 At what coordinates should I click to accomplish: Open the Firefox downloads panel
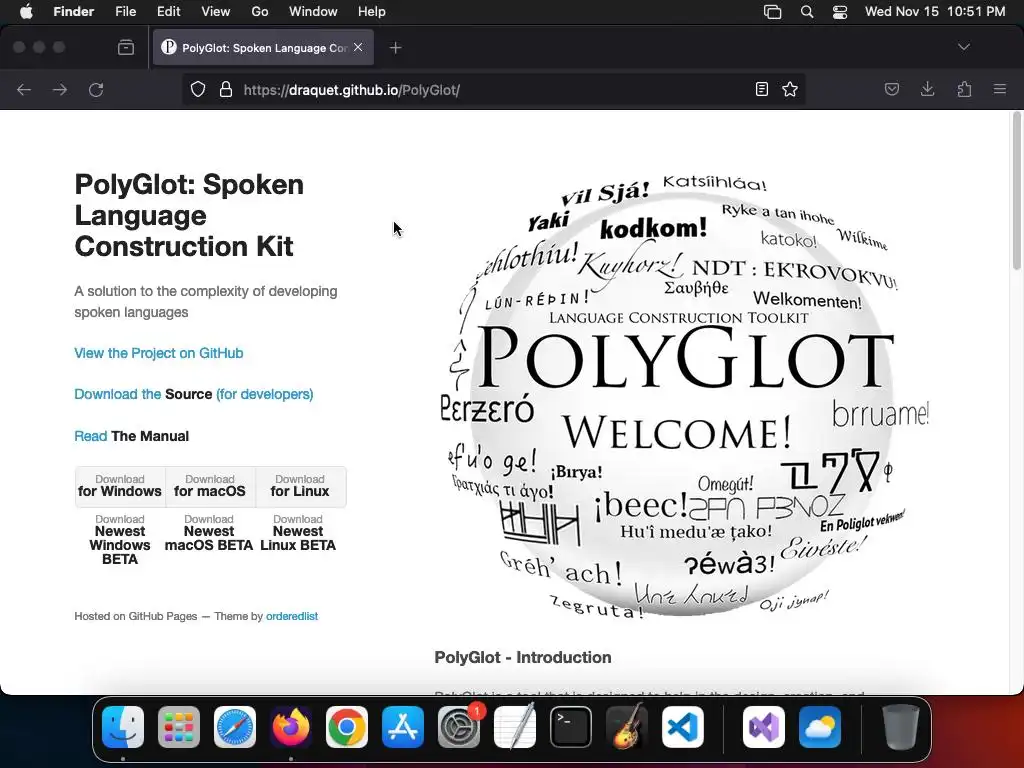(x=927, y=89)
